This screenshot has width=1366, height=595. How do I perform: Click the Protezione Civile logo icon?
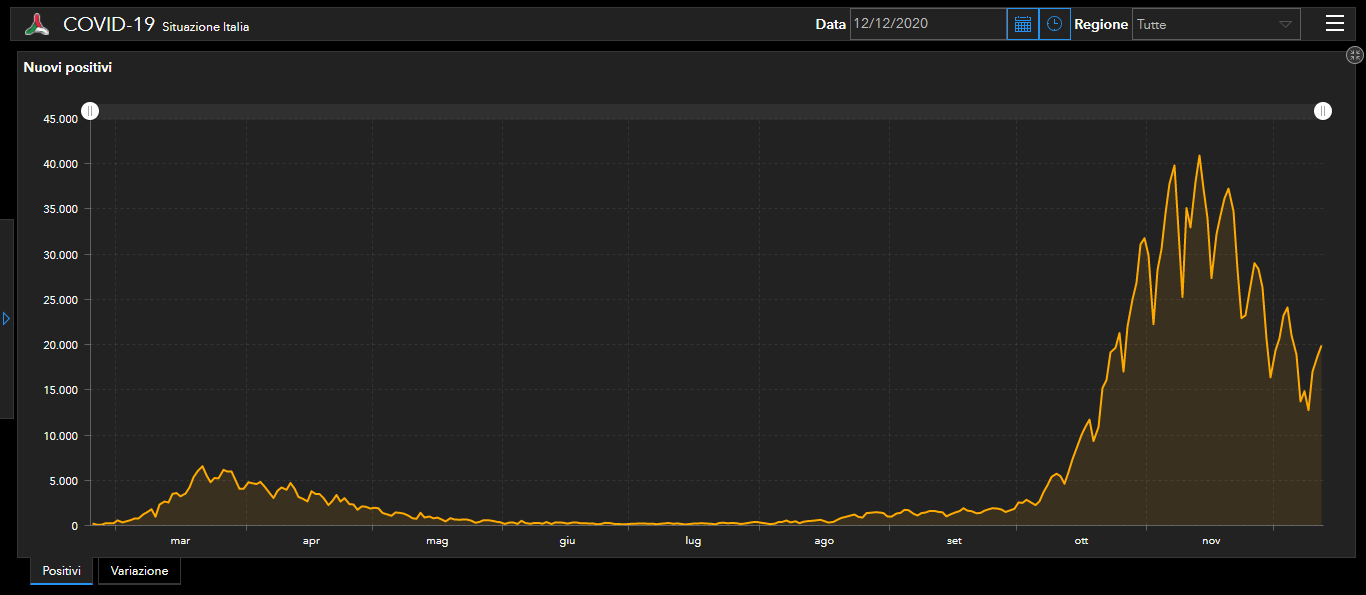point(37,24)
